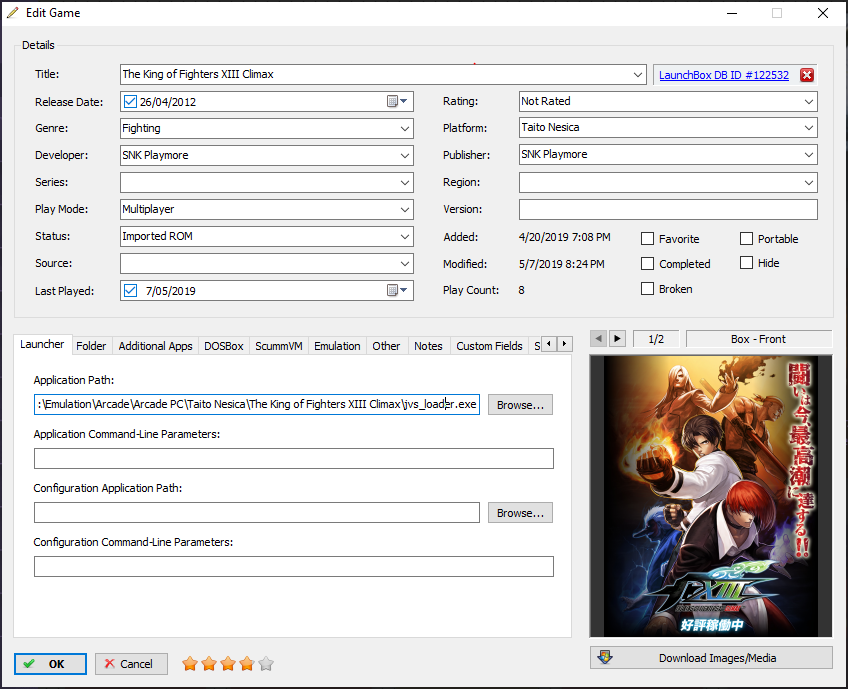Click the Application Path text field
Screen dimensions: 848x689
pyautogui.click(x=257, y=405)
